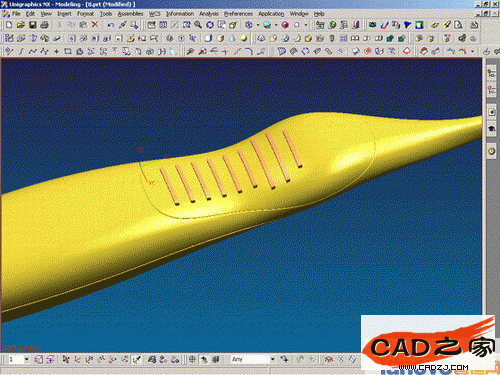
Task: Open the Insert menu
Action: (64, 14)
